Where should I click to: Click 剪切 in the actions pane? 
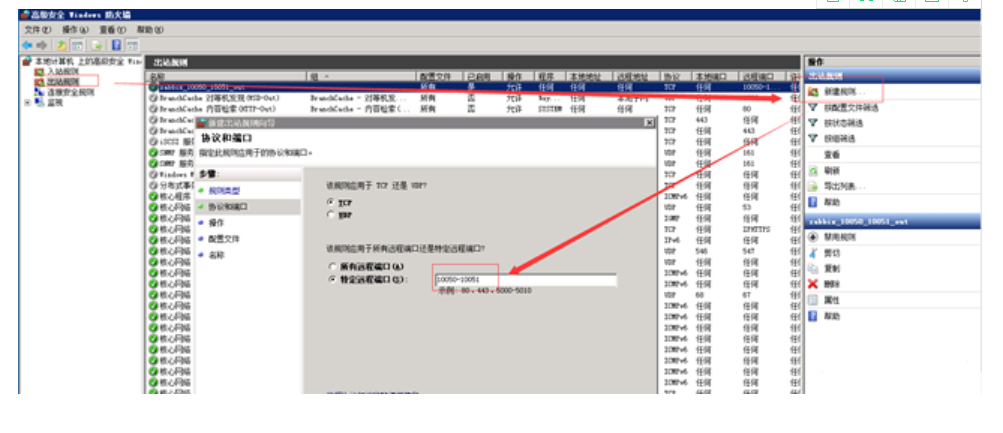(832, 253)
